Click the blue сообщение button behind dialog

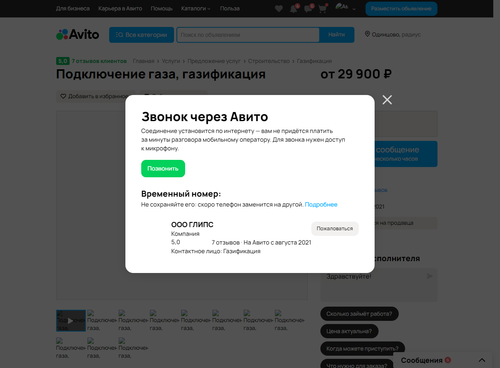[x=406, y=154]
